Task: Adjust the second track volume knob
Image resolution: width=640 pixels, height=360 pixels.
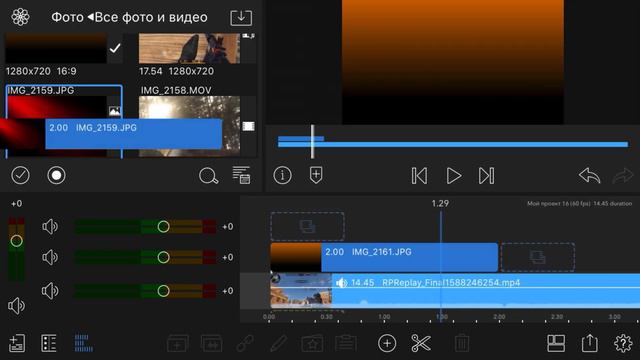Action: pyautogui.click(x=163, y=257)
